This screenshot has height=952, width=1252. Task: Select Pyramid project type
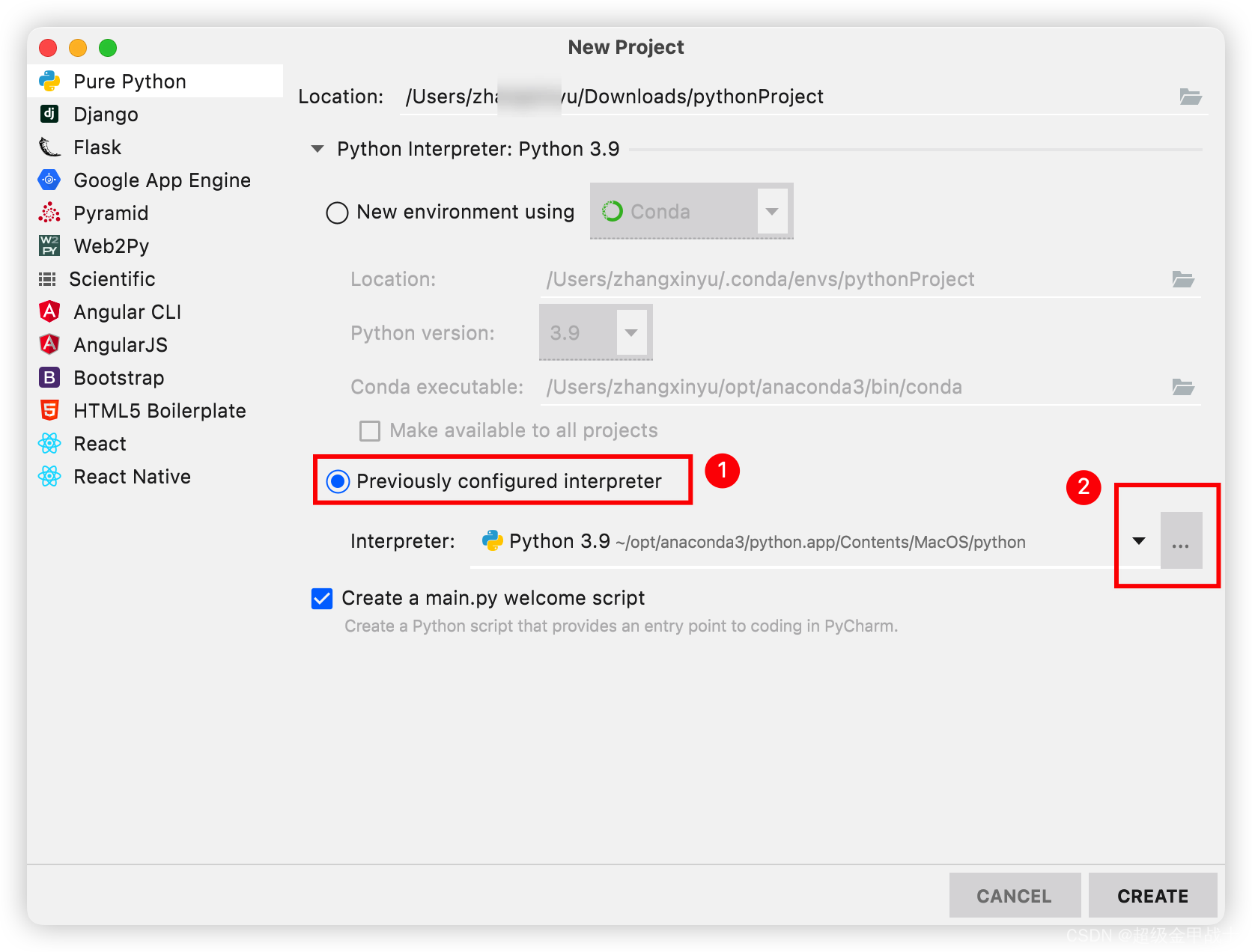pos(155,213)
